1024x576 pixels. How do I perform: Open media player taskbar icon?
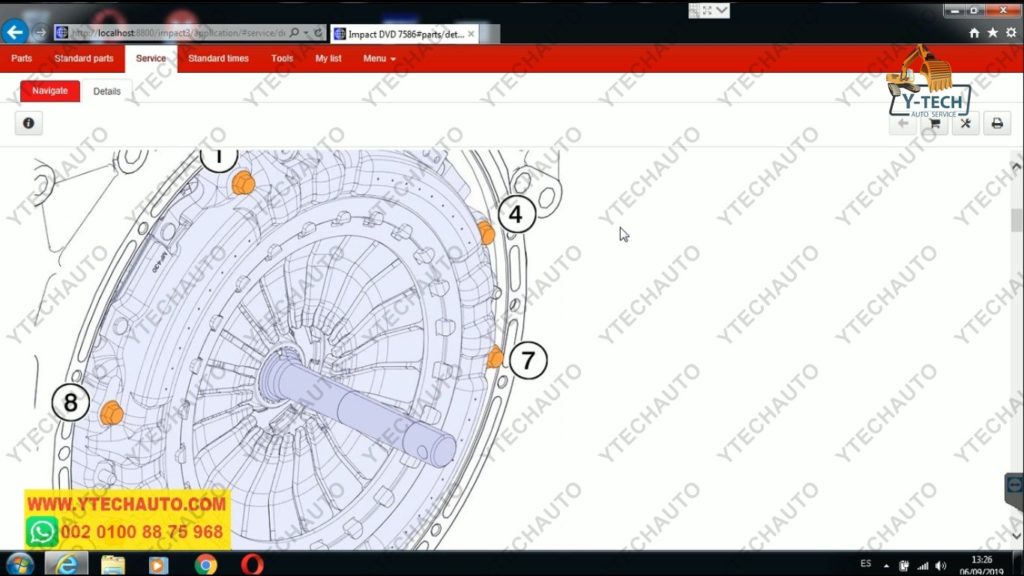(x=157, y=564)
